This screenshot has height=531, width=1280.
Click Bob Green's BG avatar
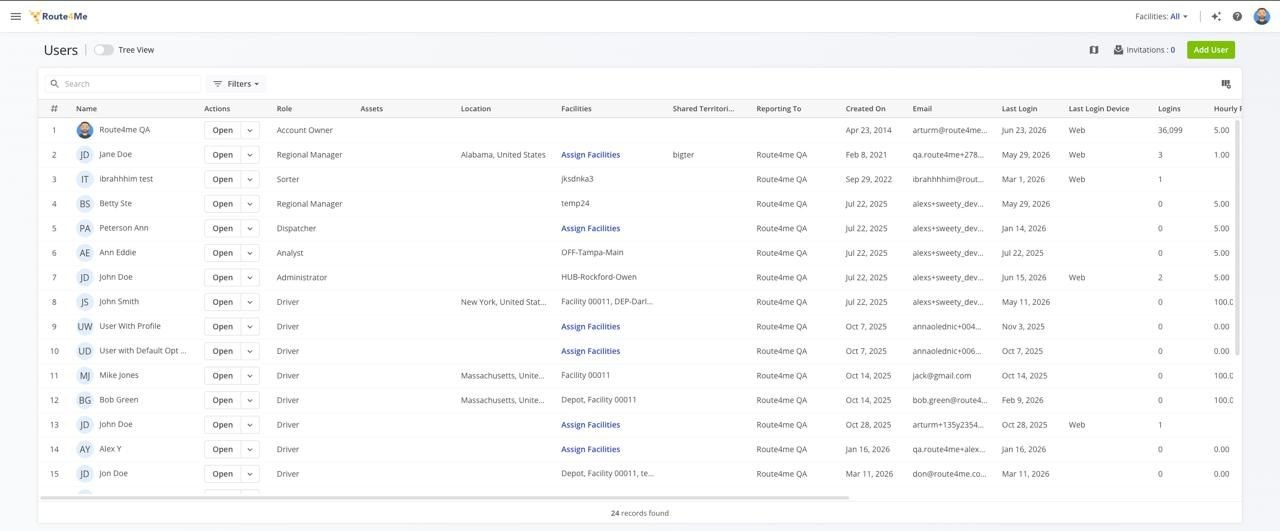[x=85, y=400]
